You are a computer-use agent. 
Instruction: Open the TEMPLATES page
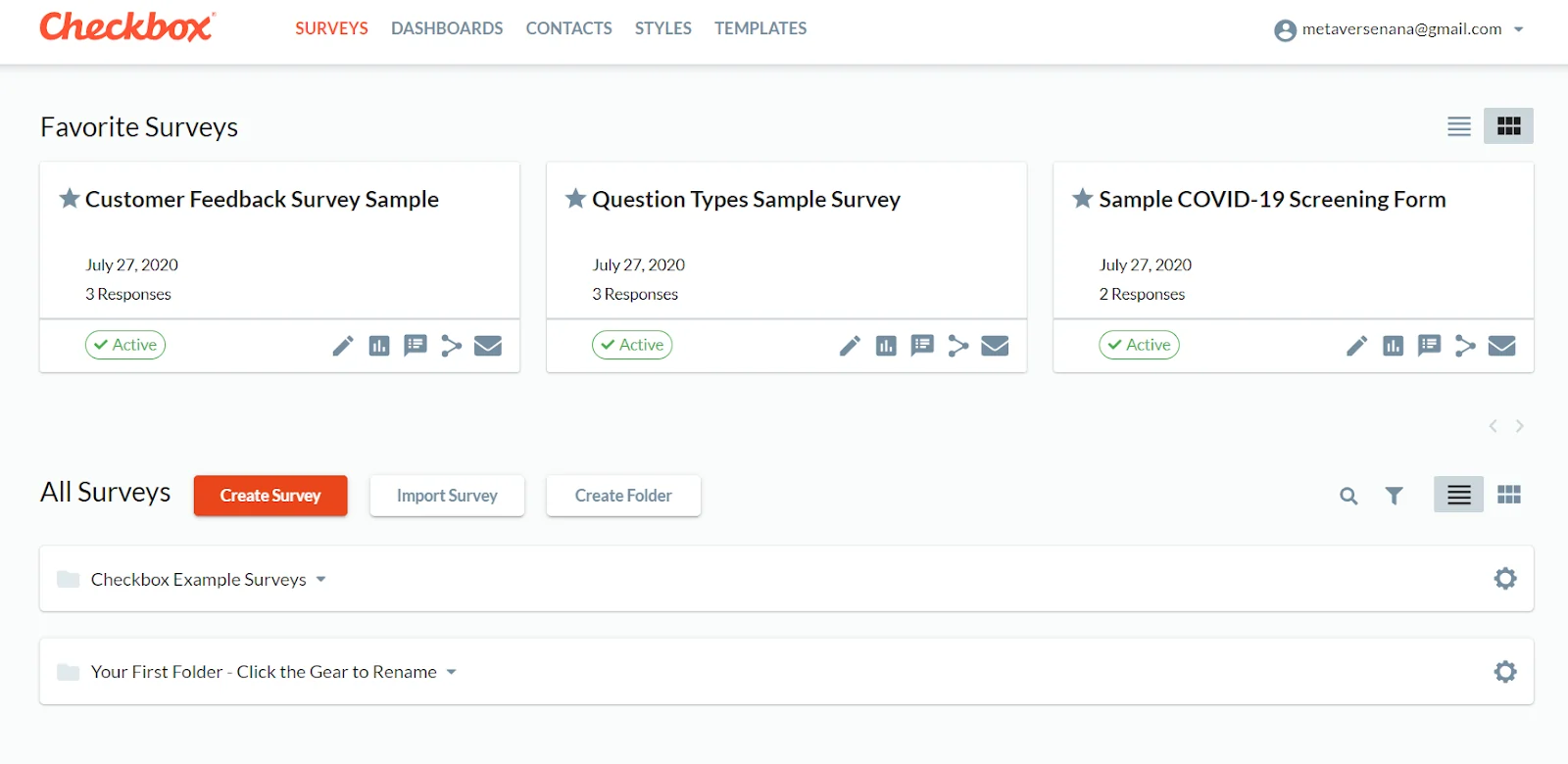[x=760, y=28]
